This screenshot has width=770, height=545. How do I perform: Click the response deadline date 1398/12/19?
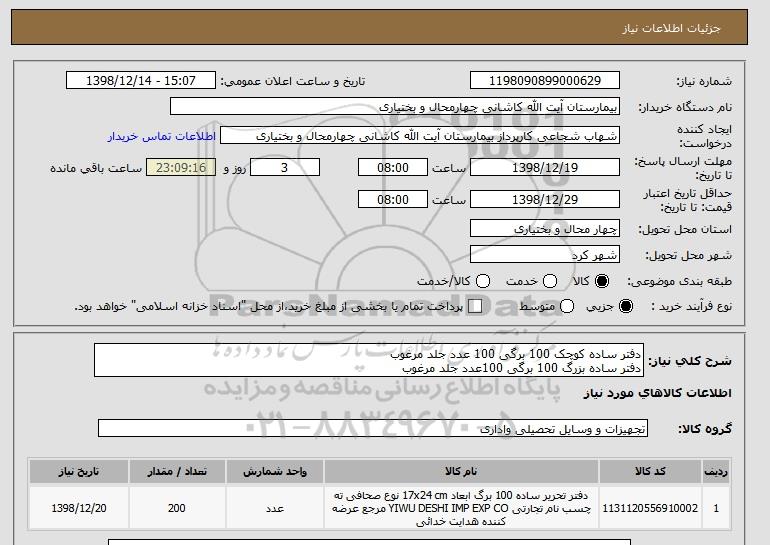(x=545, y=167)
